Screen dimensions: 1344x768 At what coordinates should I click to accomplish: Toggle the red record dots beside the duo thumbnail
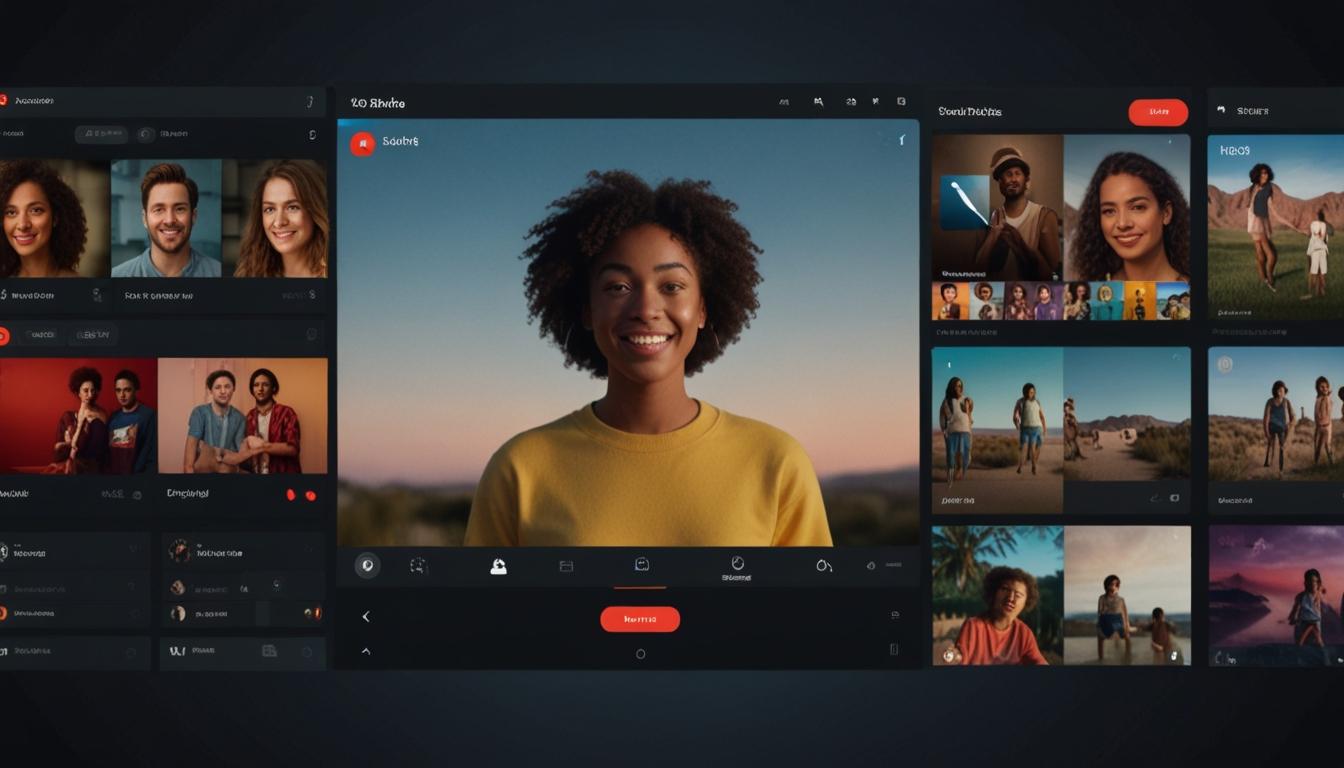coord(300,495)
